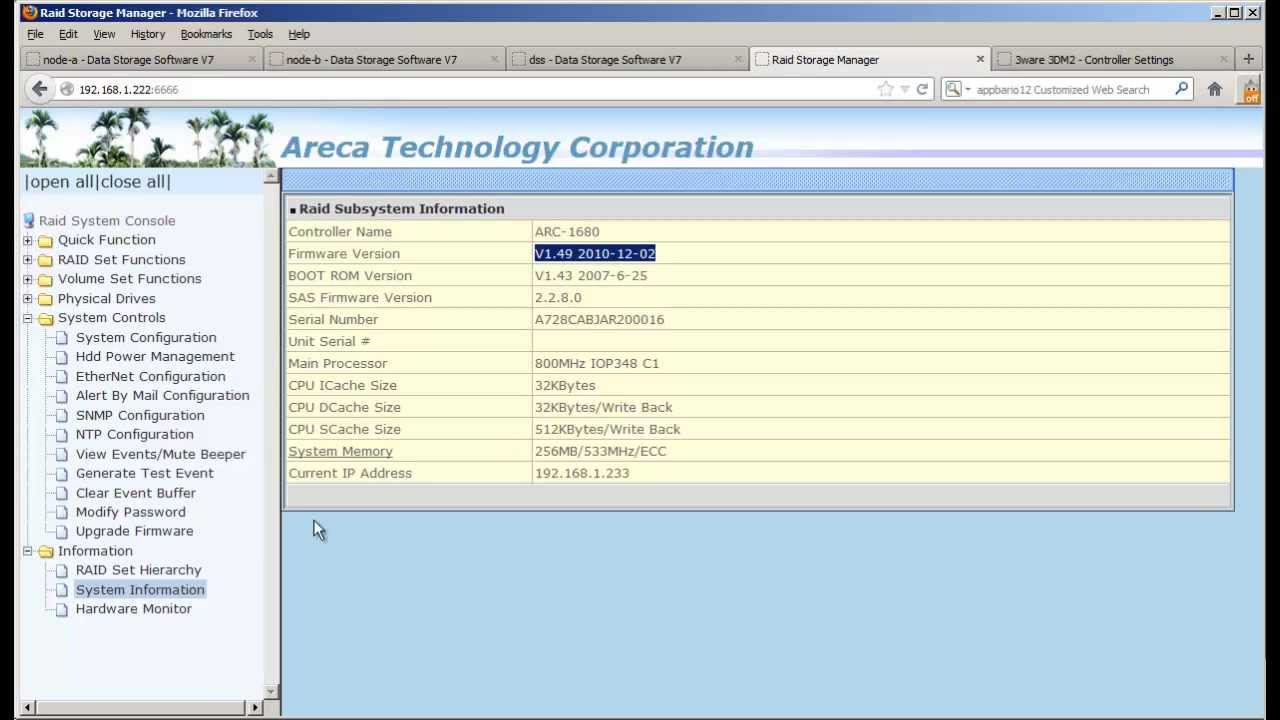The image size is (1280, 720).
Task: Click page icon beside Modify Password
Action: (x=62, y=512)
